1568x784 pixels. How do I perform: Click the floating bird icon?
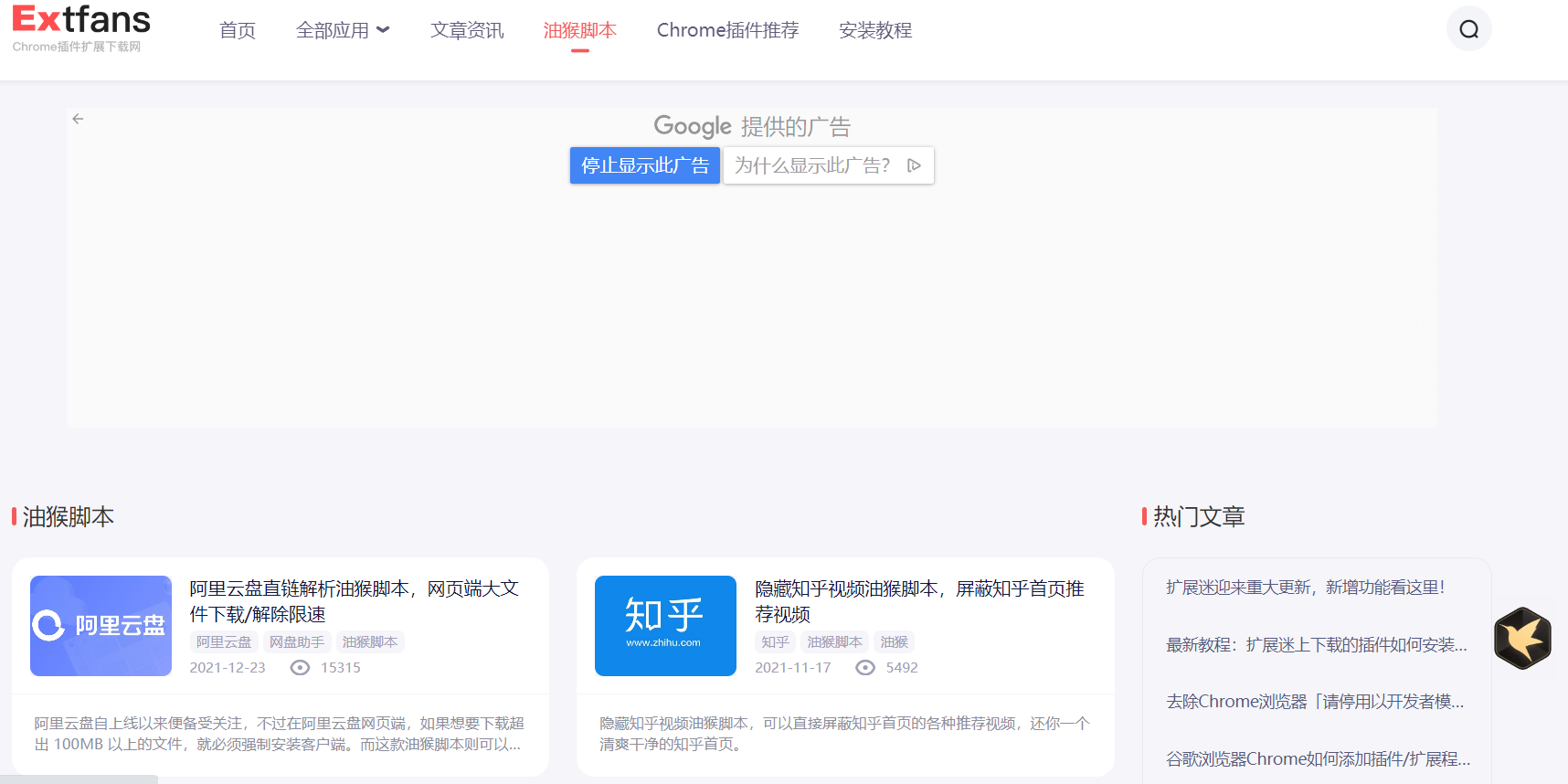1522,638
